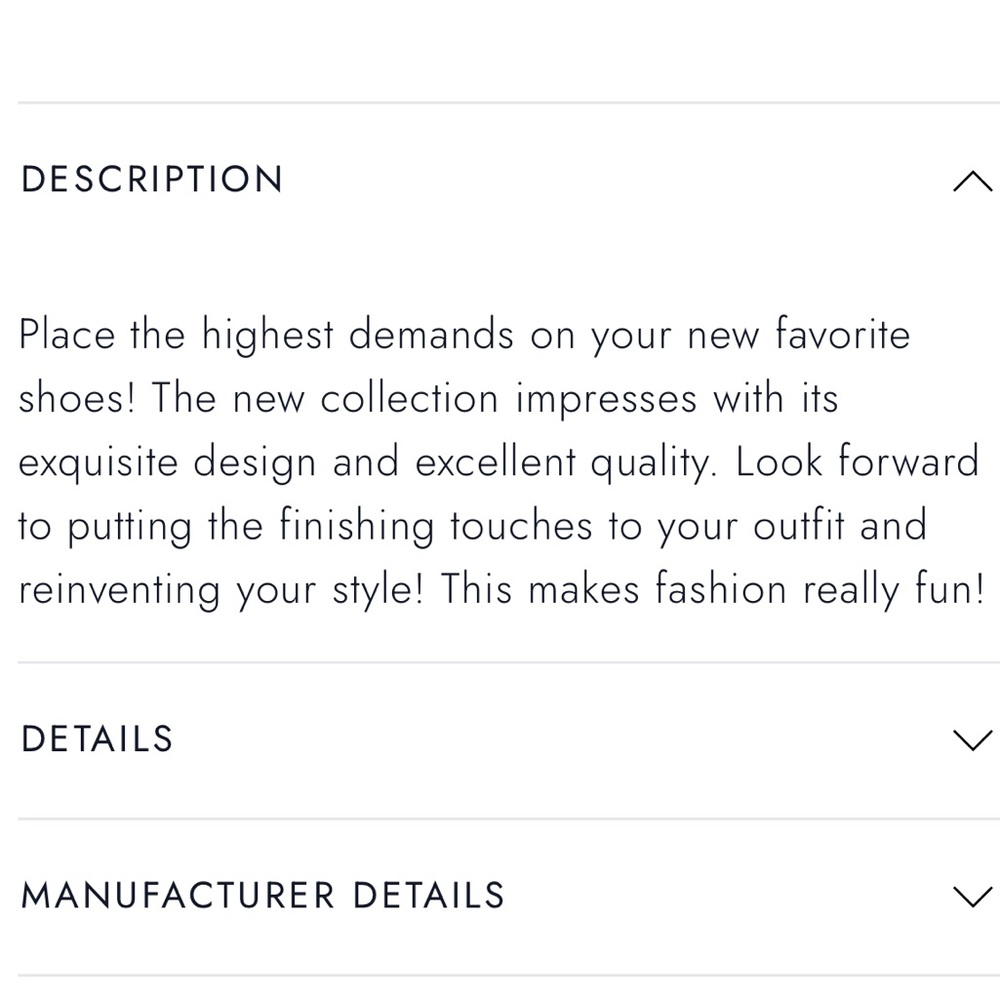
Task: Open Manufacturer Details via its chevron arrow
Action: pos(973,896)
